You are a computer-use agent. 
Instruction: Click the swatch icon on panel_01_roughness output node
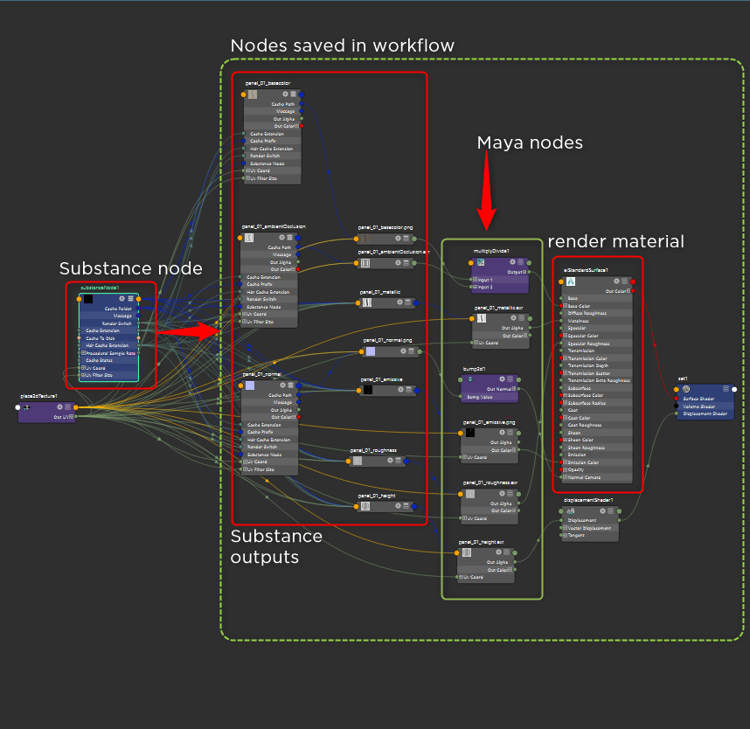pyautogui.click(x=357, y=461)
